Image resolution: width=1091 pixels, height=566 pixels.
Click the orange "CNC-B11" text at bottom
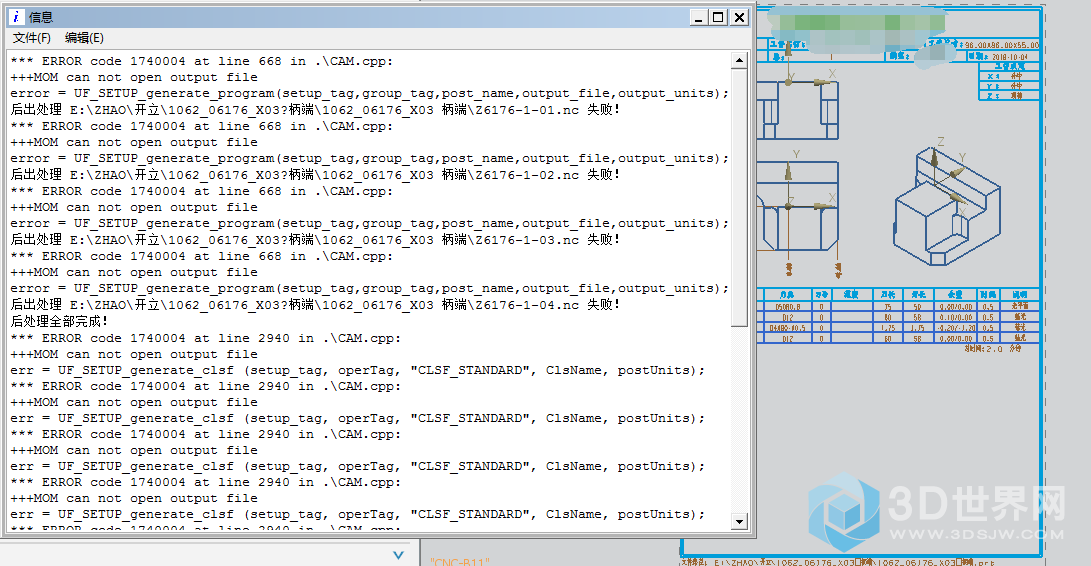pyautogui.click(x=459, y=561)
